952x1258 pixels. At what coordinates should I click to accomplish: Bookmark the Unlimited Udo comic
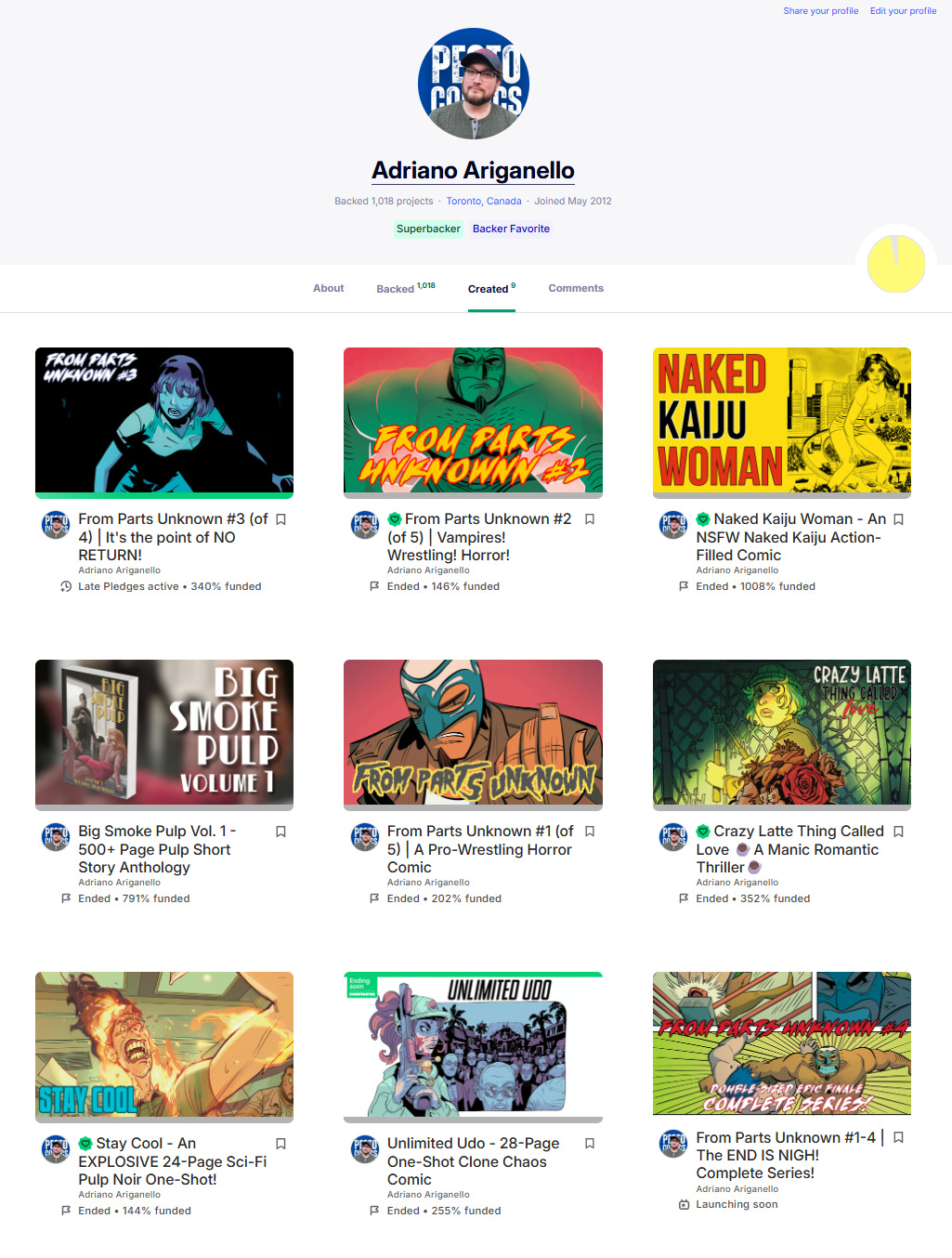pyautogui.click(x=590, y=1144)
